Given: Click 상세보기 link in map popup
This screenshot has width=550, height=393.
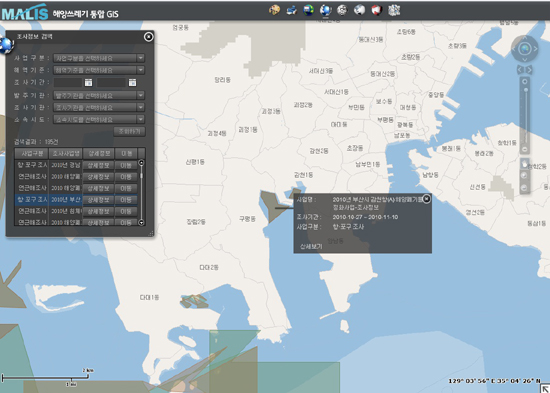Looking at the screenshot, I should pyautogui.click(x=311, y=247).
